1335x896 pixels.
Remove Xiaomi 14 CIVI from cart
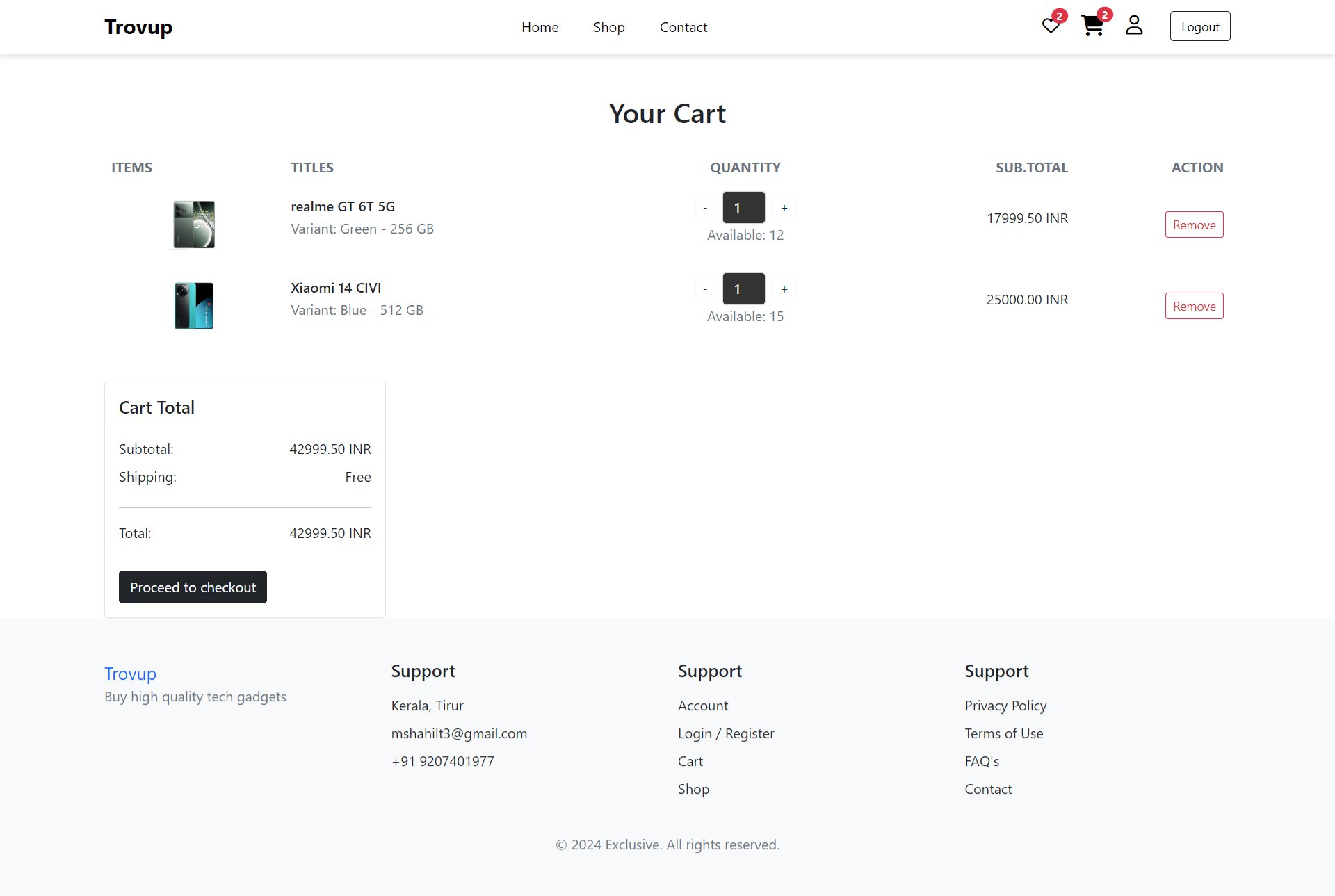tap(1194, 306)
